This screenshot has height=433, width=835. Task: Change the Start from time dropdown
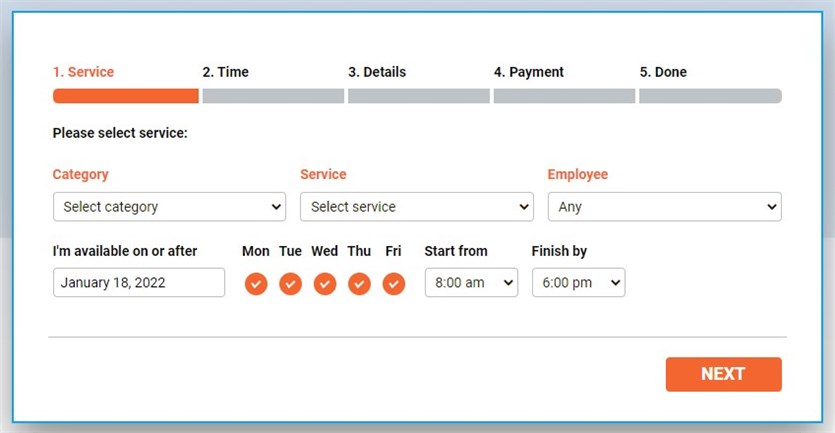[x=471, y=283]
